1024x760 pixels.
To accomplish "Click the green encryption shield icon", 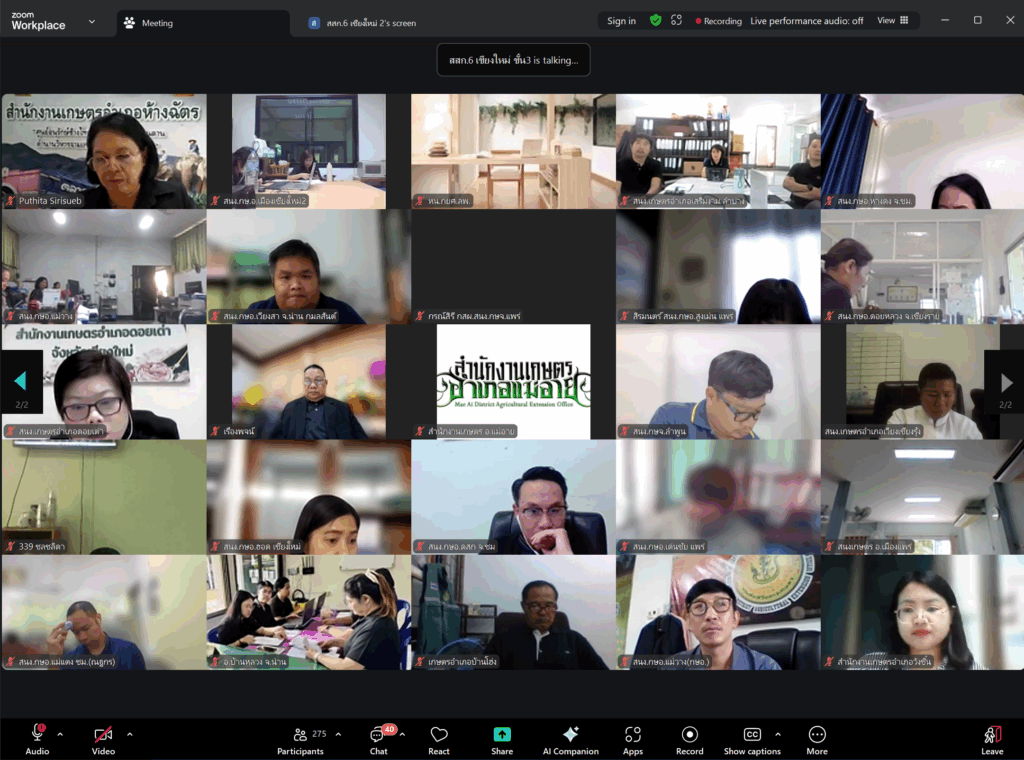I will (x=655, y=20).
